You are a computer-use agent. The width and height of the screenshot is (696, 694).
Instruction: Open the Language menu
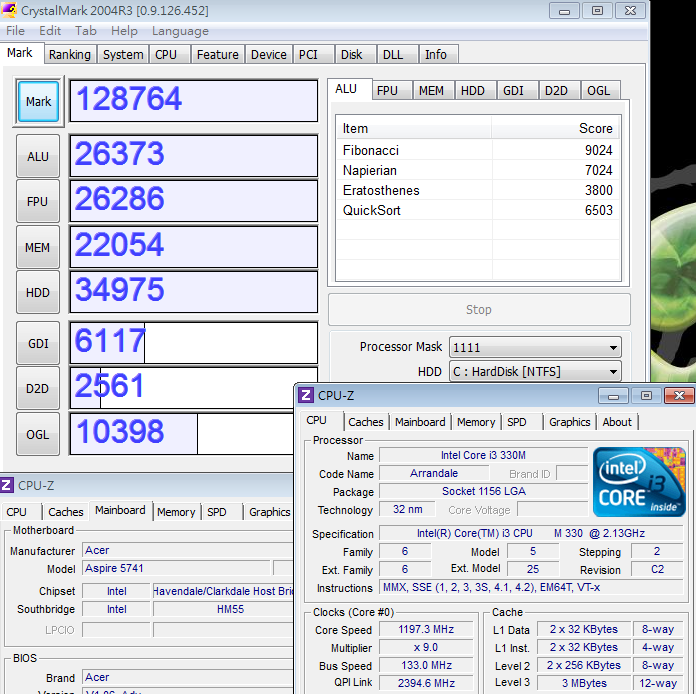180,31
